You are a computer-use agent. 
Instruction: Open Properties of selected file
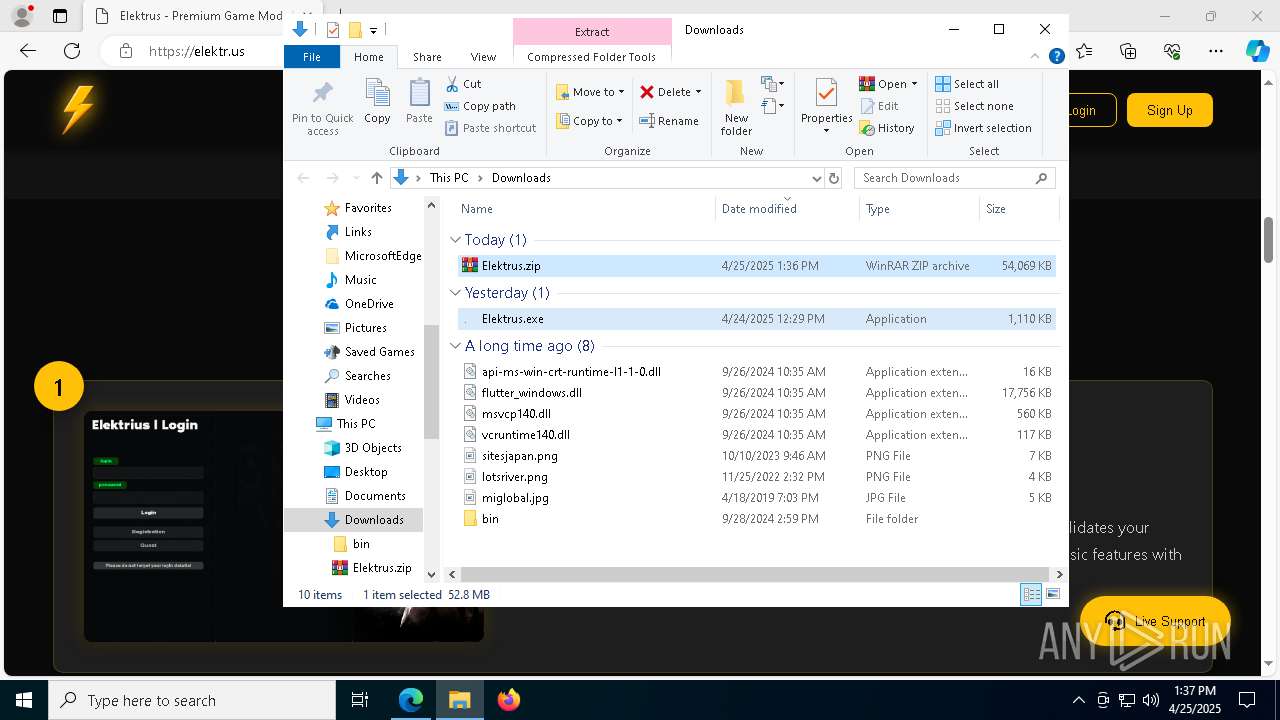pyautogui.click(x=826, y=105)
